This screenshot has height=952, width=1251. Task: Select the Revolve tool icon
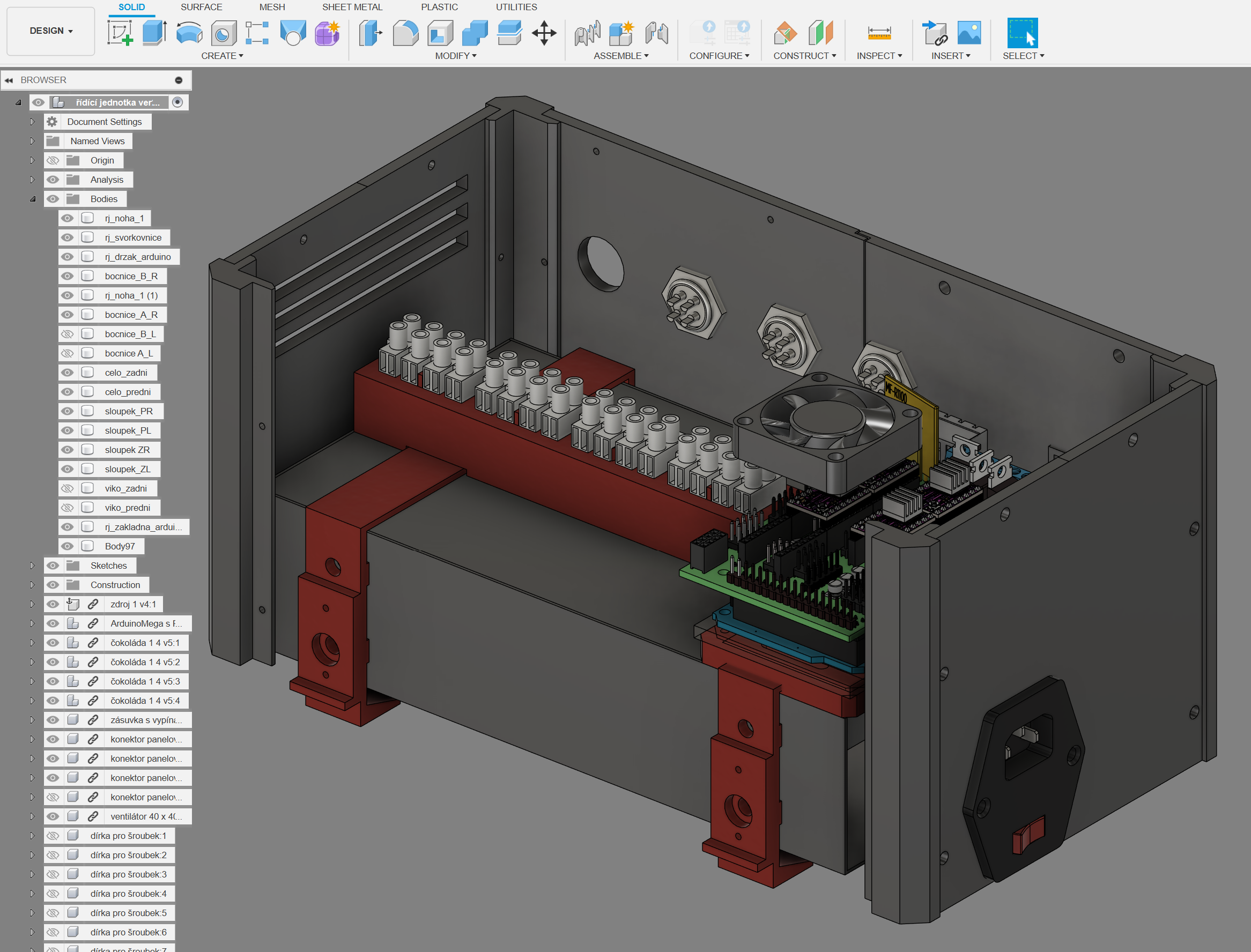(189, 33)
